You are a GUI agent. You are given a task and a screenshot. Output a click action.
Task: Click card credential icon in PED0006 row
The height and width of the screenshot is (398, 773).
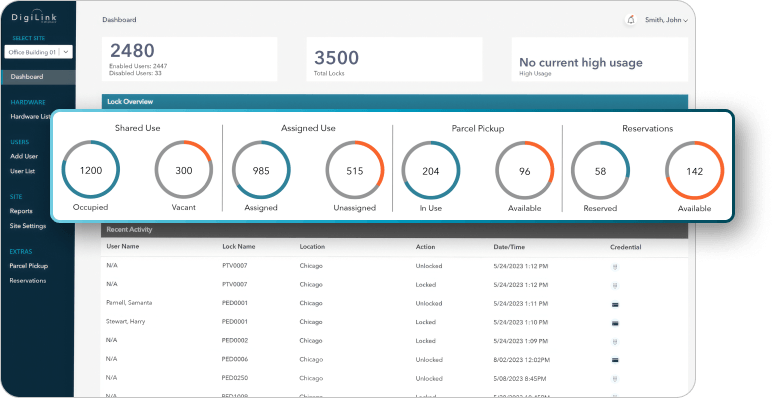[615, 361]
